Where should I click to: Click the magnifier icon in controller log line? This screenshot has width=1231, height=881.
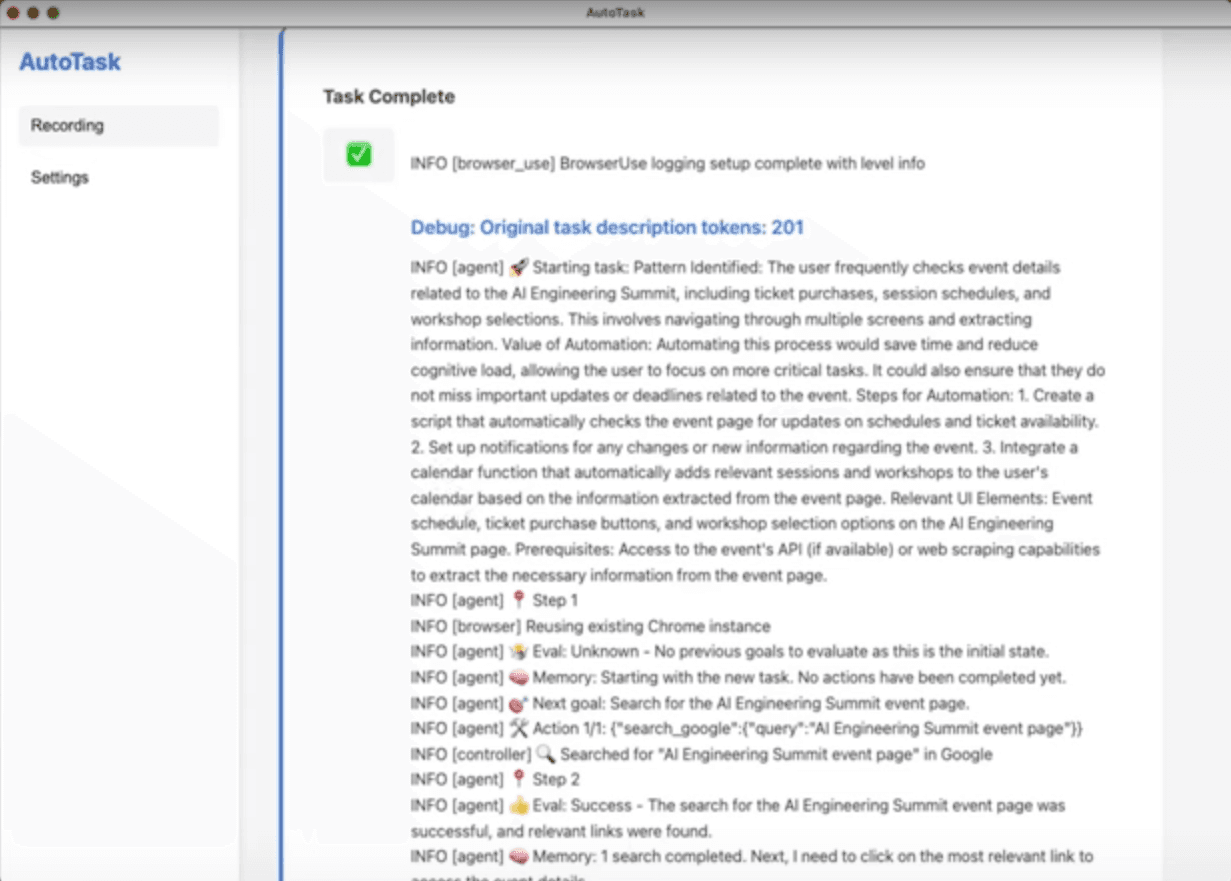coord(546,754)
